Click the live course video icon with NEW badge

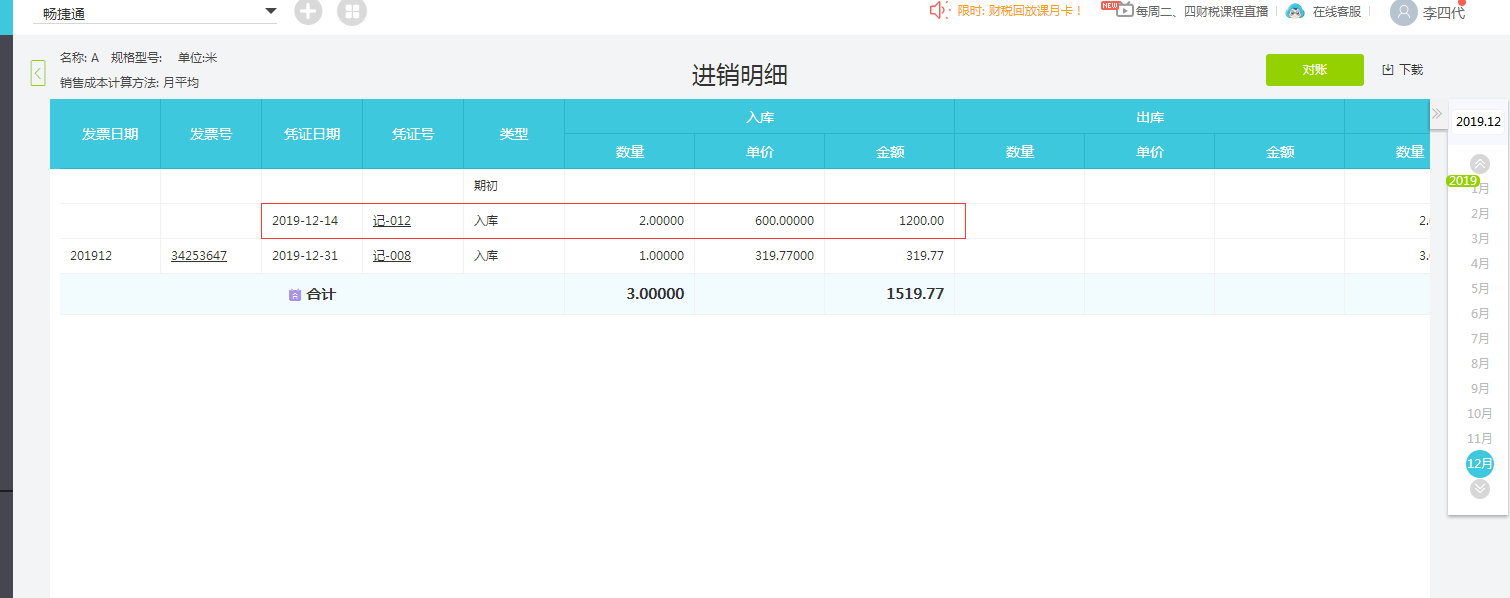pos(1124,11)
